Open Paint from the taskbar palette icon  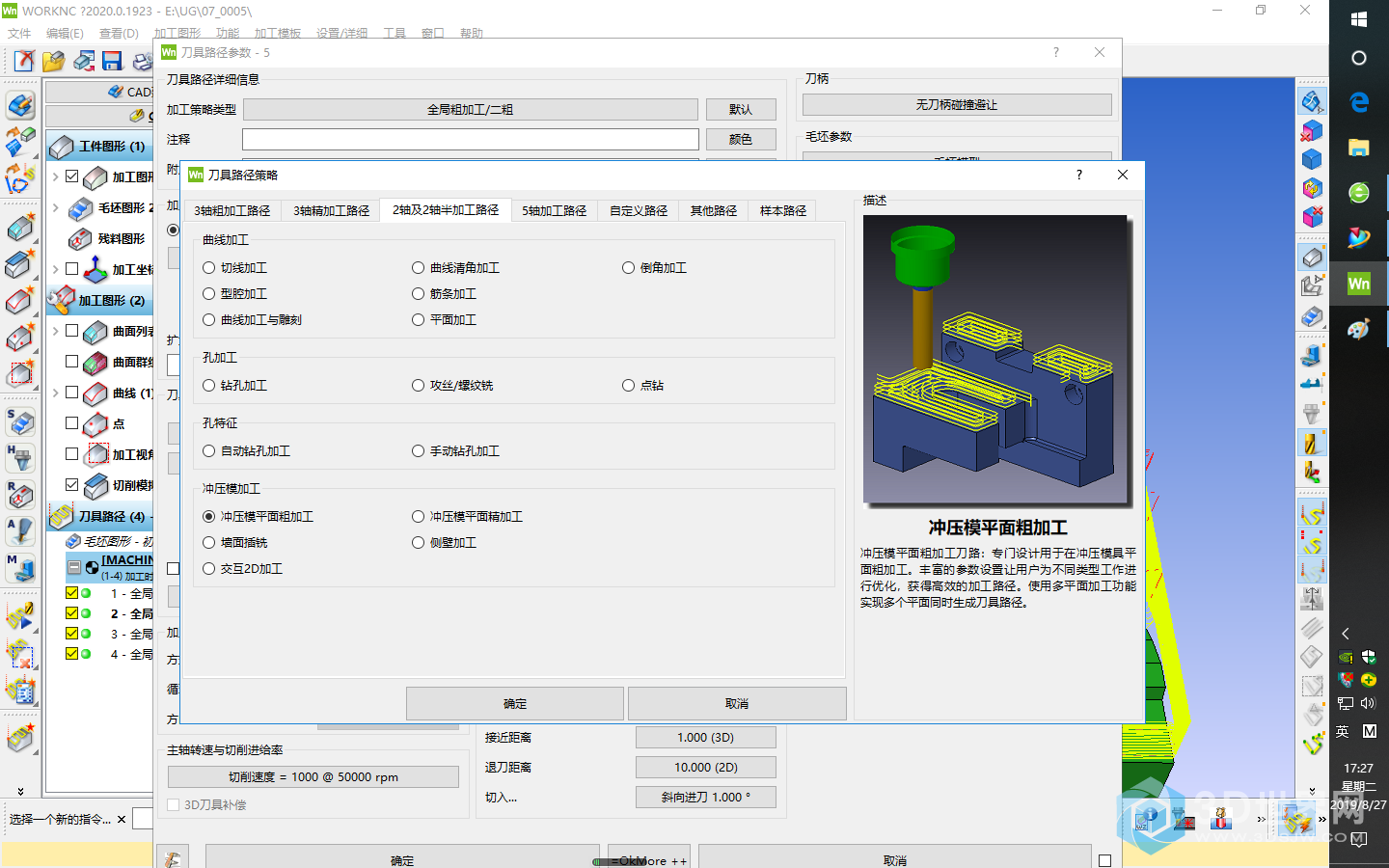pyautogui.click(x=1359, y=330)
